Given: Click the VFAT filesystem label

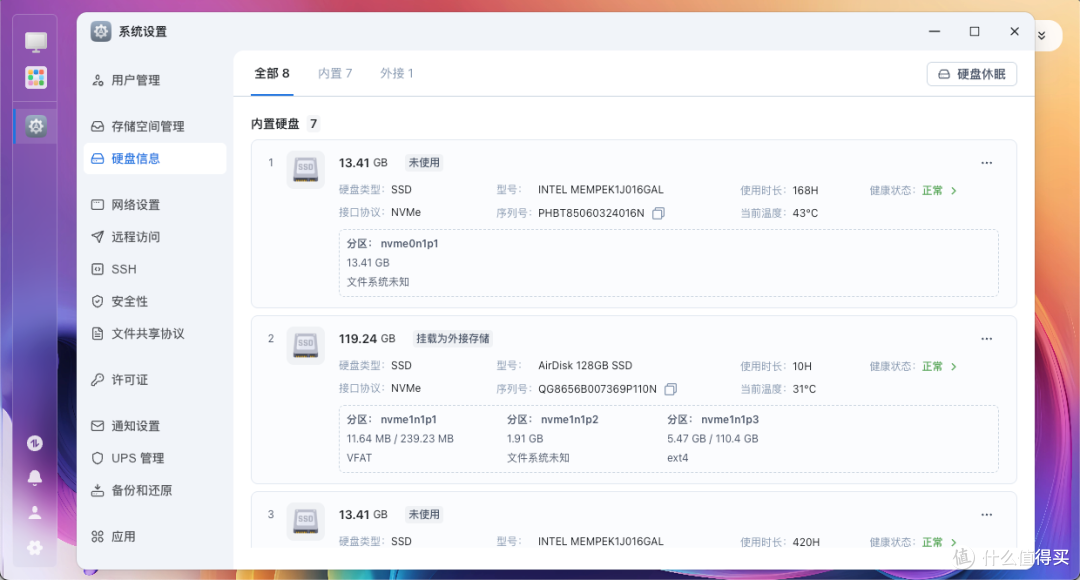Looking at the screenshot, I should pos(359,458).
